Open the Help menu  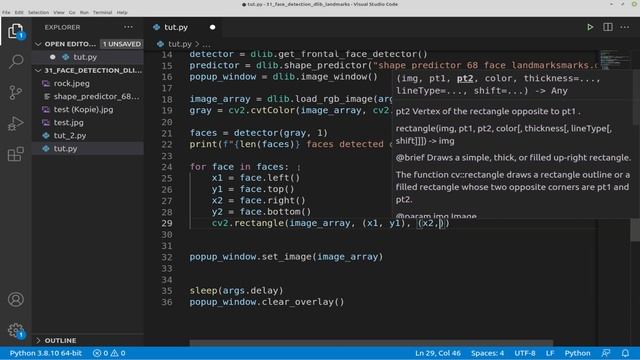pyautogui.click(x=122, y=12)
